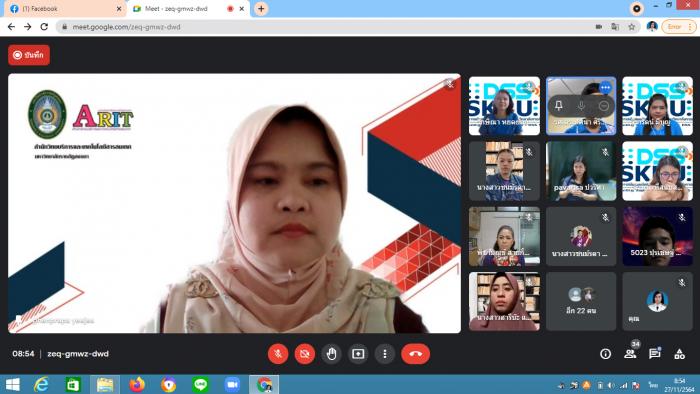Screen dimensions: 700x394
Task: Click the present screen icon
Action: coord(358,354)
